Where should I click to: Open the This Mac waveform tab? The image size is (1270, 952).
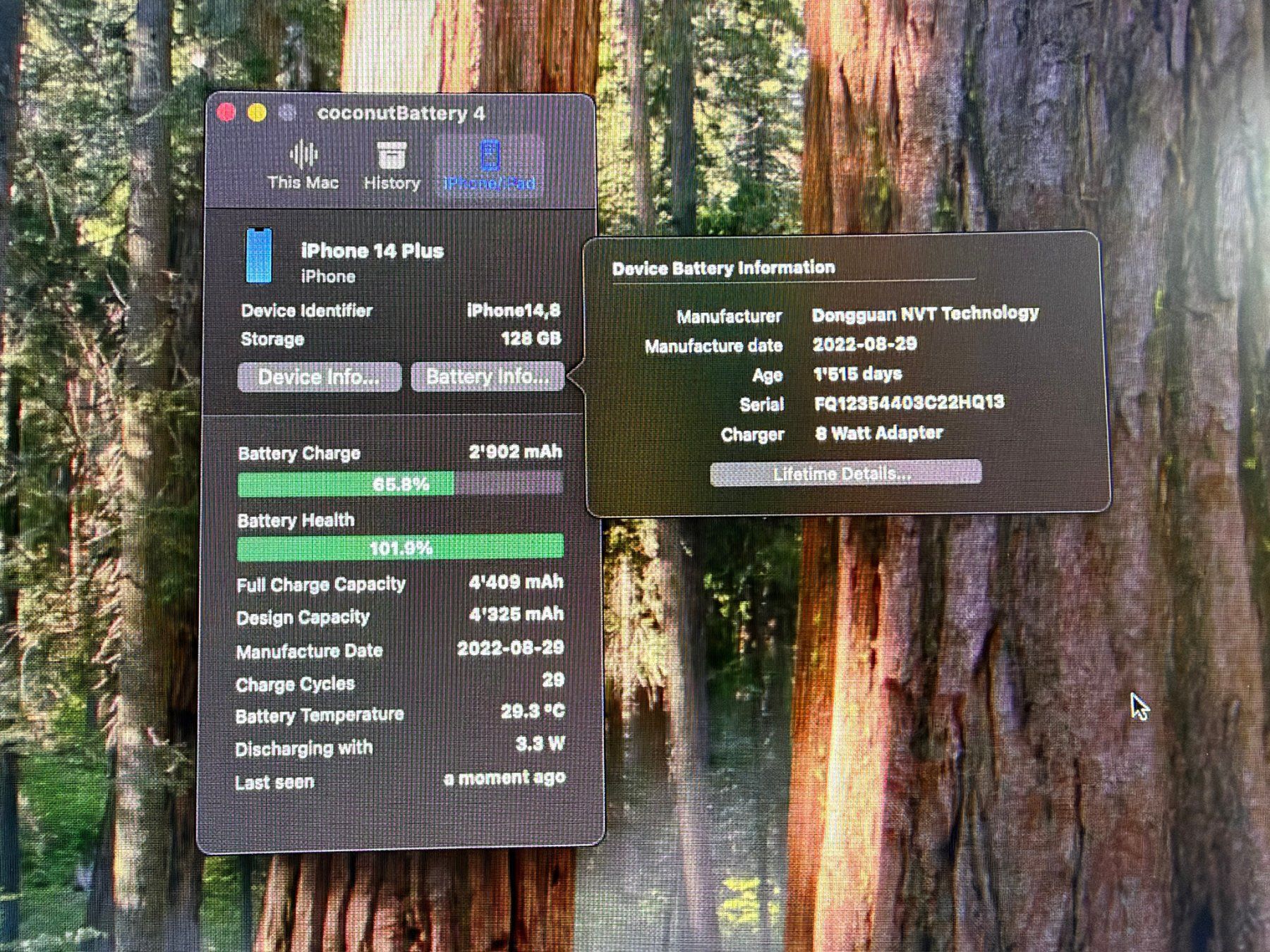point(303,166)
